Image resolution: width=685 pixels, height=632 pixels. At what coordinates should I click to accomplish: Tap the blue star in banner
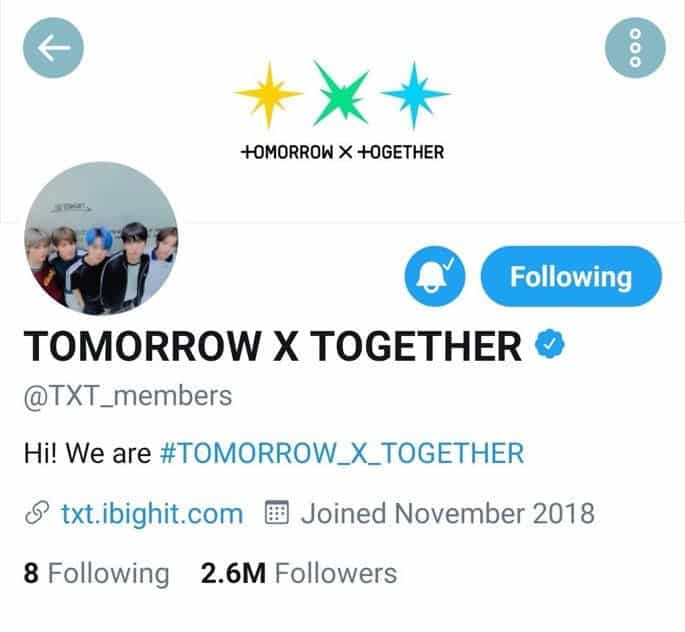pos(414,94)
